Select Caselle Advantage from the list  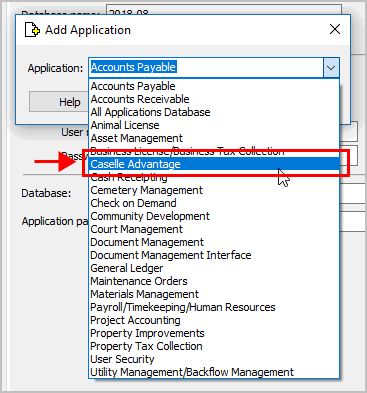click(214, 164)
